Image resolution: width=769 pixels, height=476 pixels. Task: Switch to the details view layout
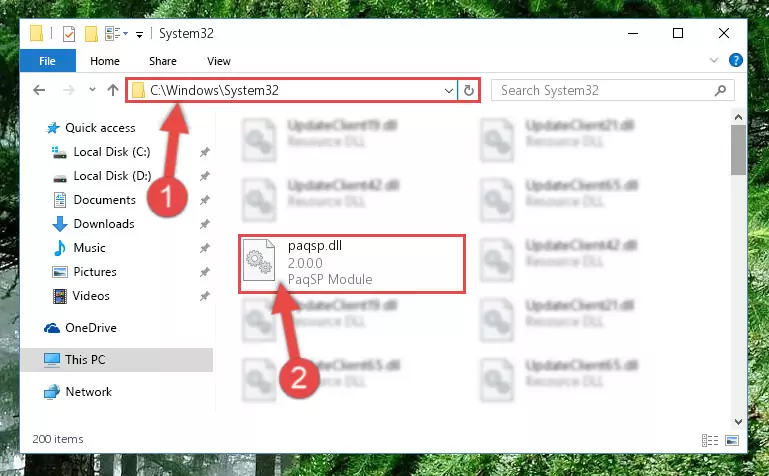[710, 440]
